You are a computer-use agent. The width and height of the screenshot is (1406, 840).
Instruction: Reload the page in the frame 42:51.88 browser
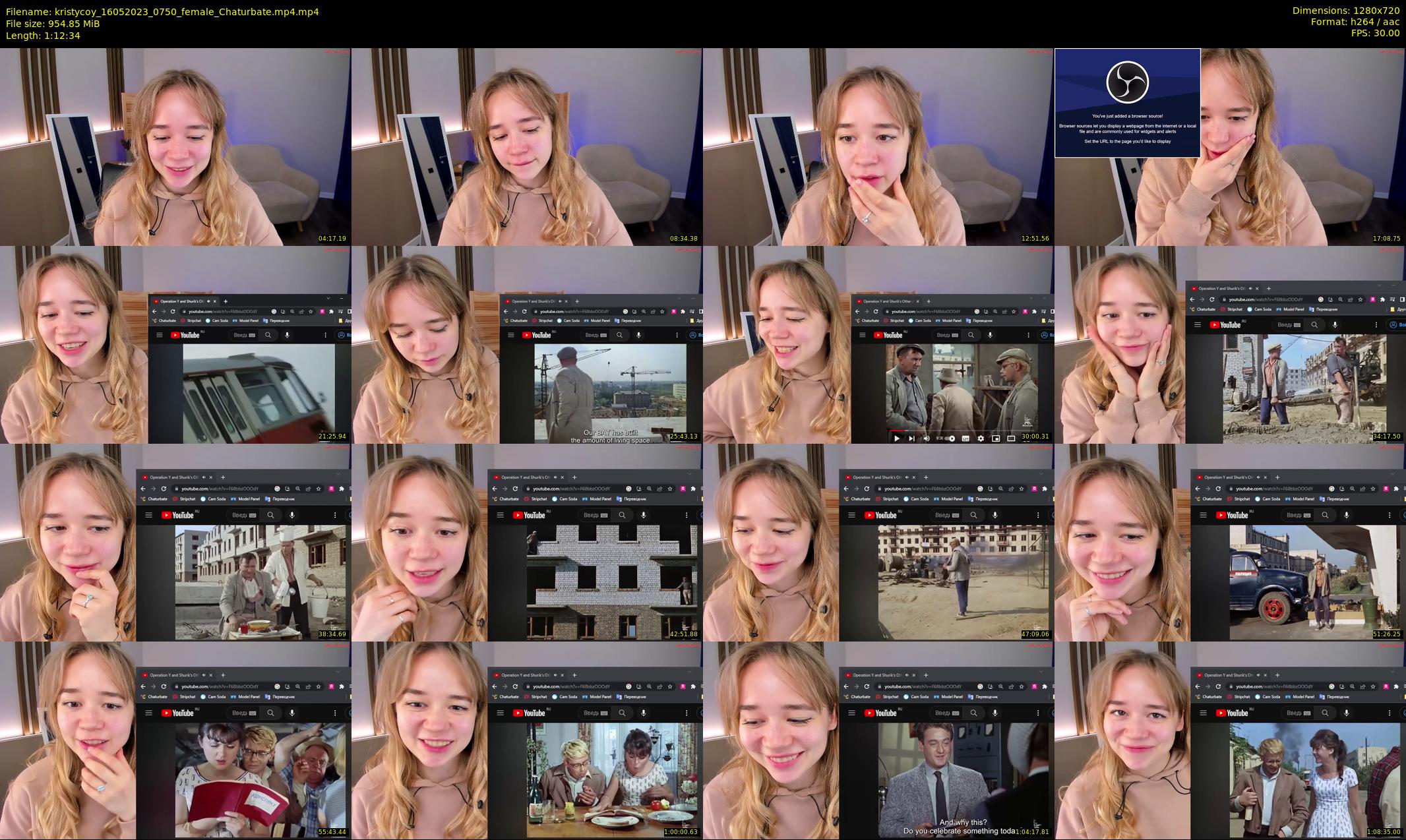click(515, 489)
